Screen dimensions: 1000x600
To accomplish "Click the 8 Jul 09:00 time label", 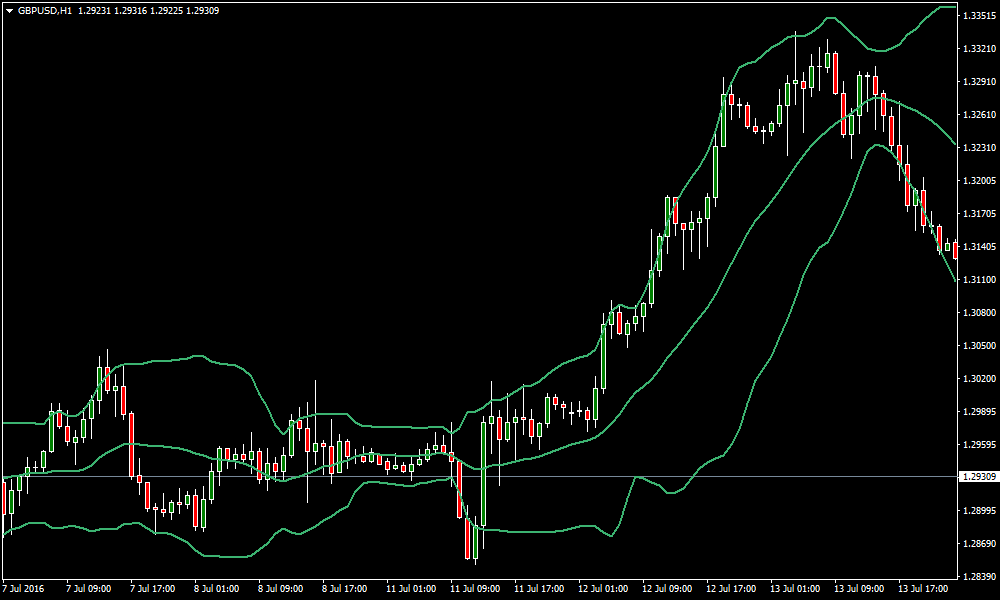I will [281, 589].
